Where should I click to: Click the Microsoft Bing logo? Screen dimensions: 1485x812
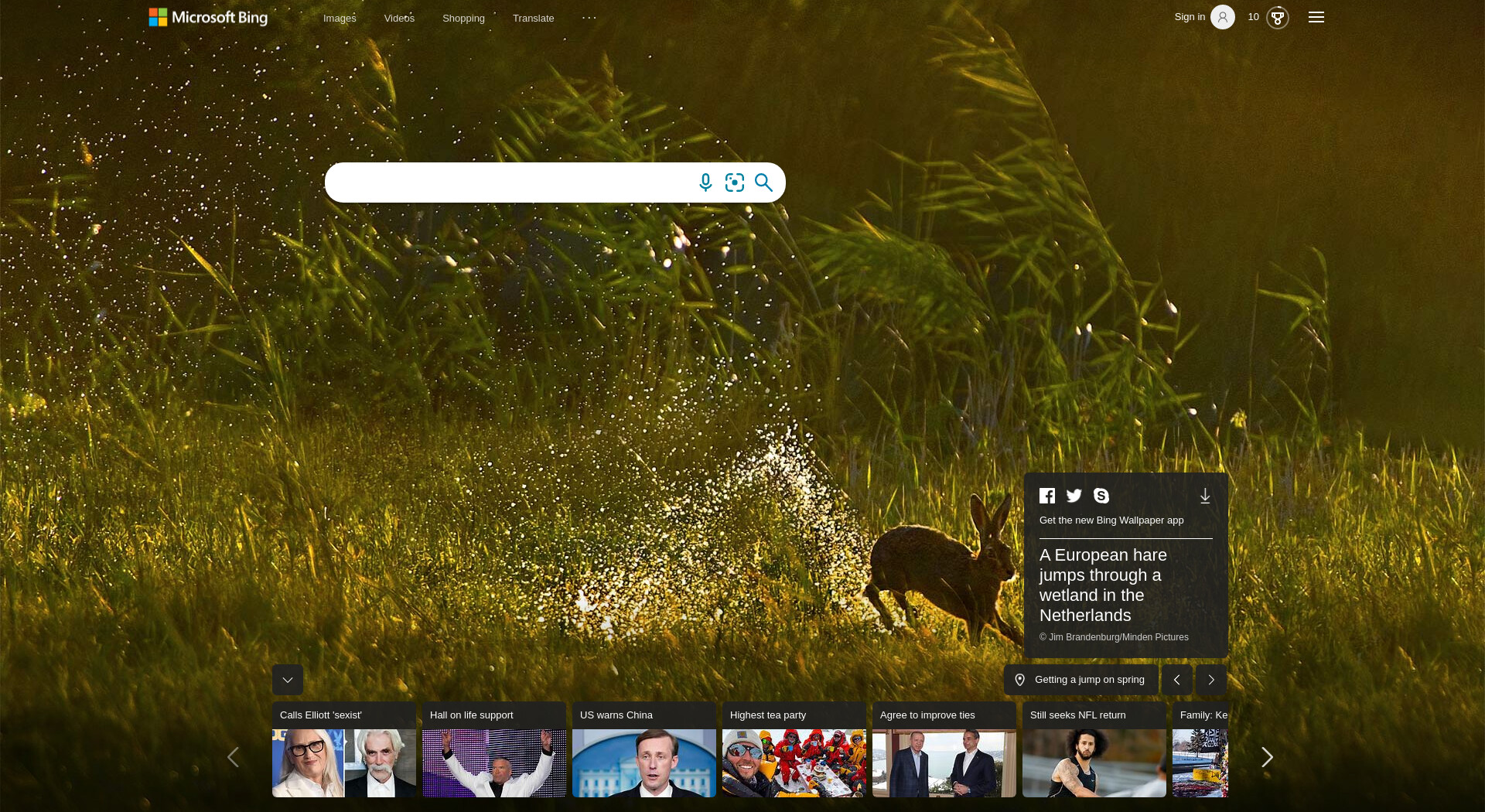[208, 17]
